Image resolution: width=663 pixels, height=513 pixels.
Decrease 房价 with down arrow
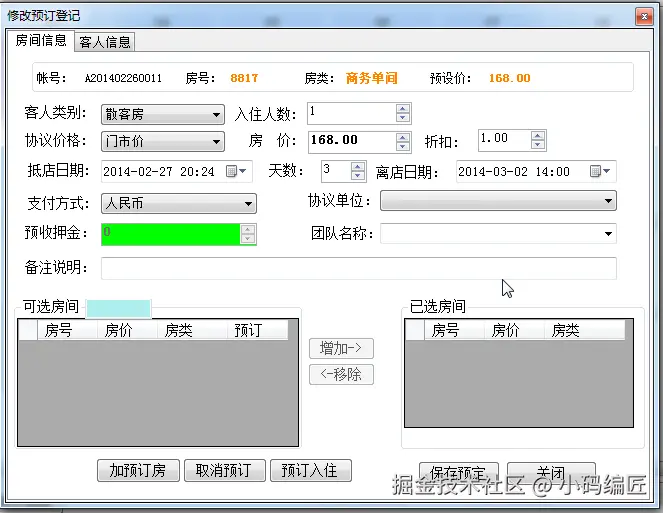click(x=403, y=146)
